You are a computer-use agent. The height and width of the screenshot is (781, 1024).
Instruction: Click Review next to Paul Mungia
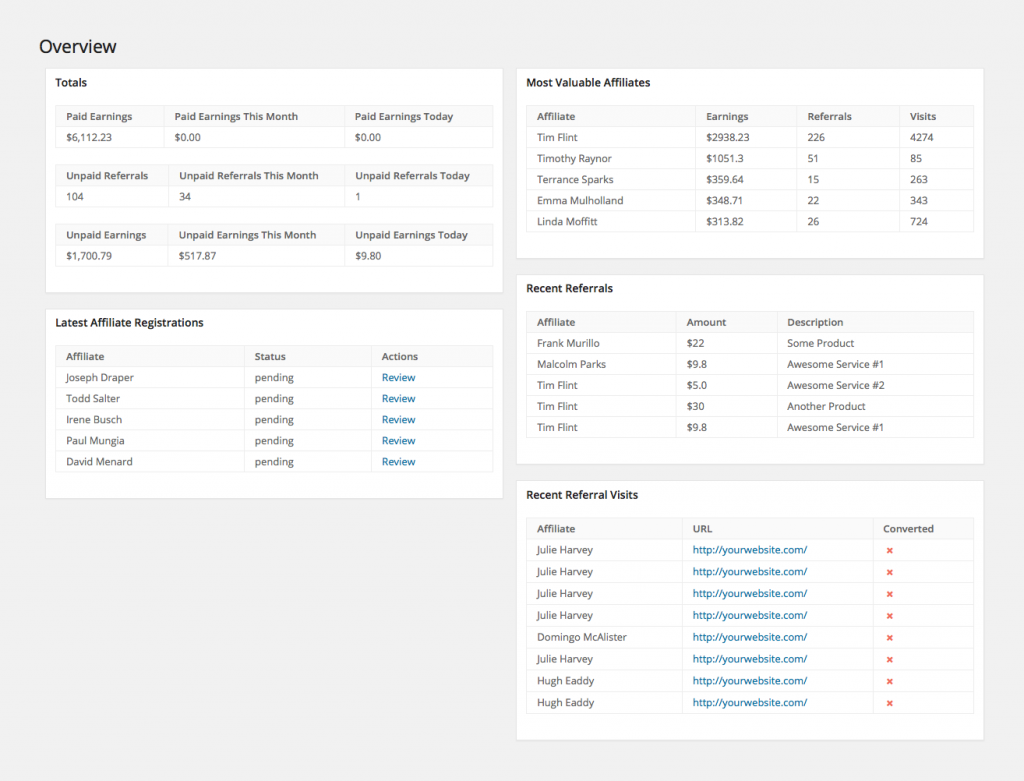click(x=398, y=441)
